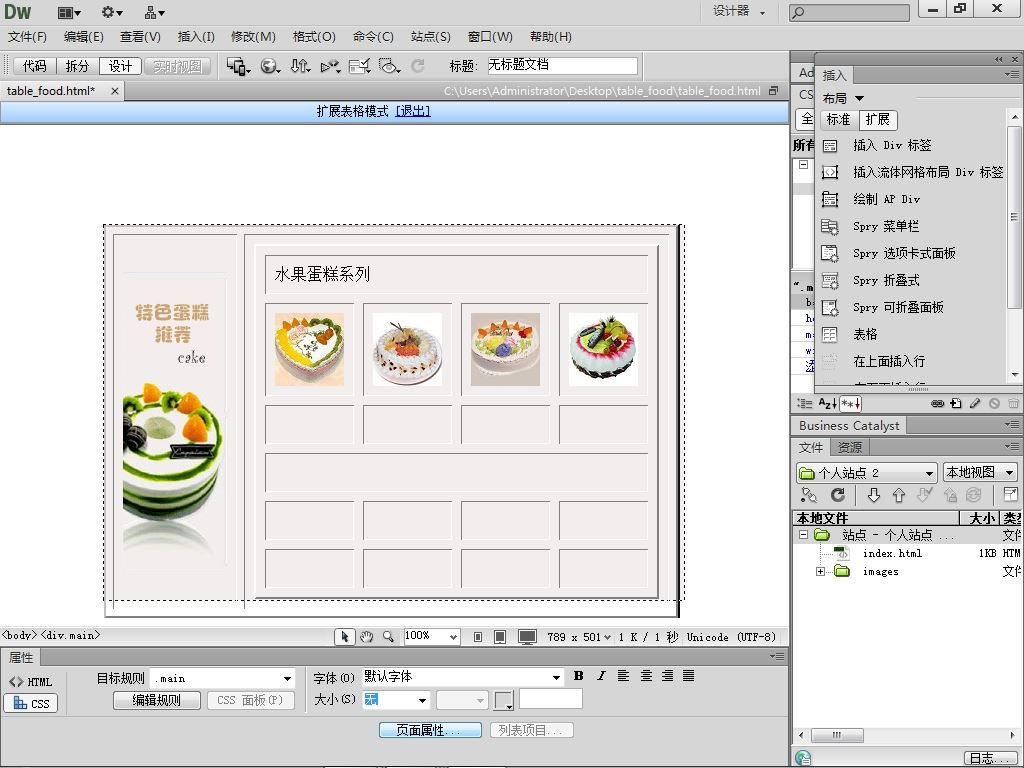Open the text color swatch picker

pyautogui.click(x=504, y=700)
